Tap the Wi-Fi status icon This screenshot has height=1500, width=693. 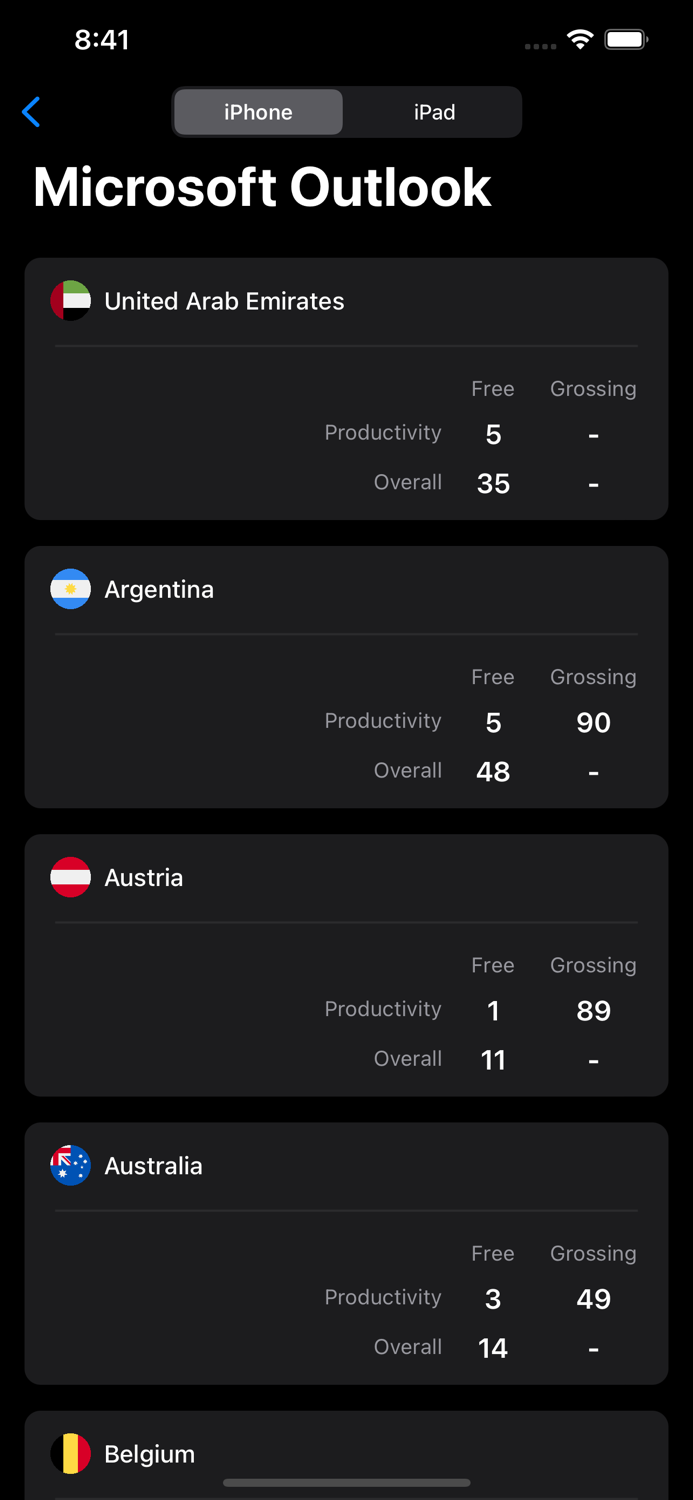(x=581, y=40)
